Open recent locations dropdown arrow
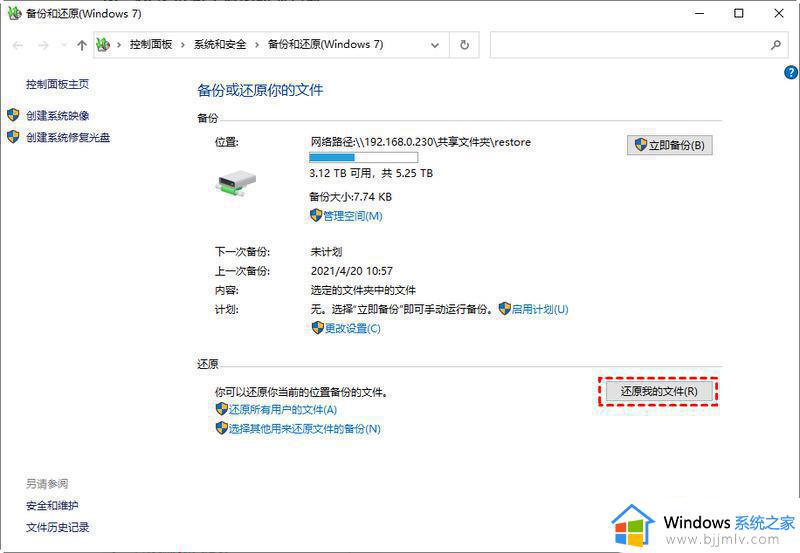Image resolution: width=800 pixels, height=553 pixels. [64, 45]
